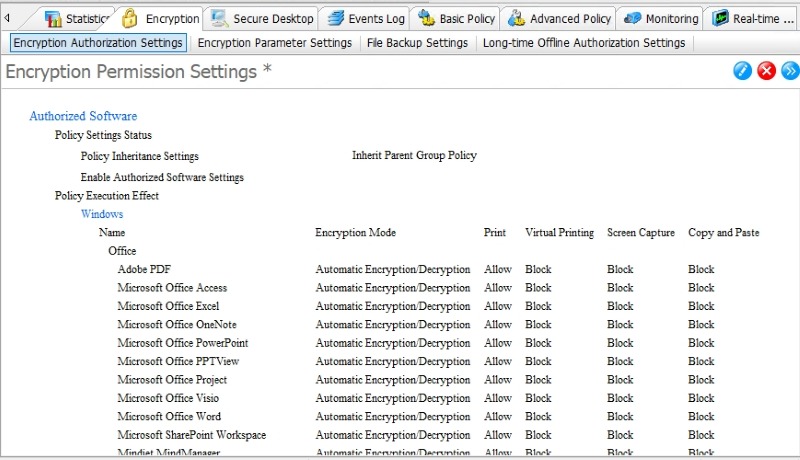Open File Backup Settings sub-tab
This screenshot has width=800, height=460.
pyautogui.click(x=417, y=43)
